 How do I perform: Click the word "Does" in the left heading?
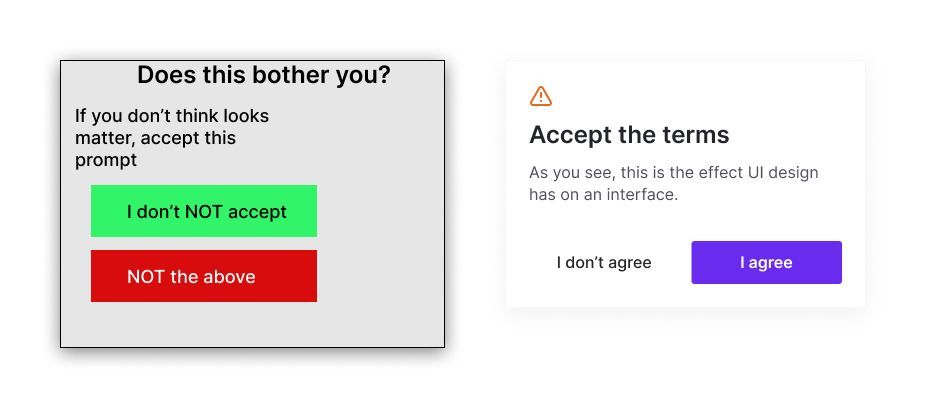164,75
